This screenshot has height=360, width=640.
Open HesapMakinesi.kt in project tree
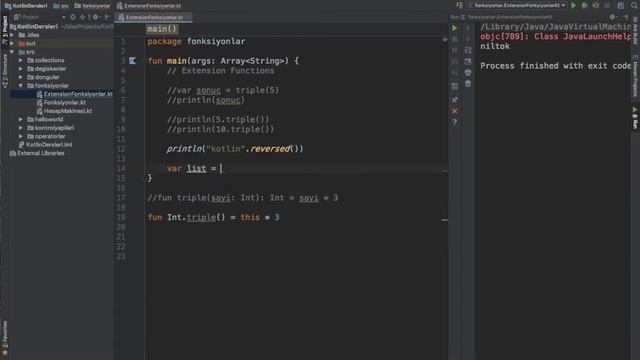pos(67,111)
